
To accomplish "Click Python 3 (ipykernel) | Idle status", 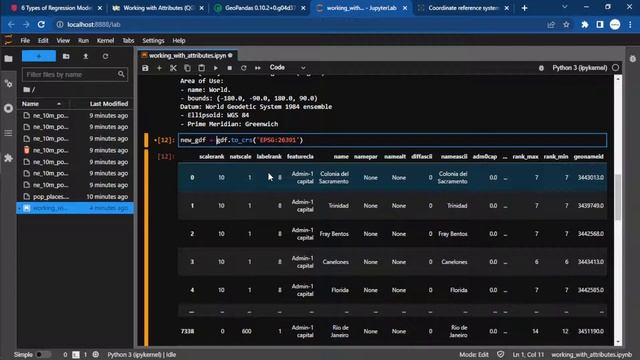I will click(x=142, y=355).
